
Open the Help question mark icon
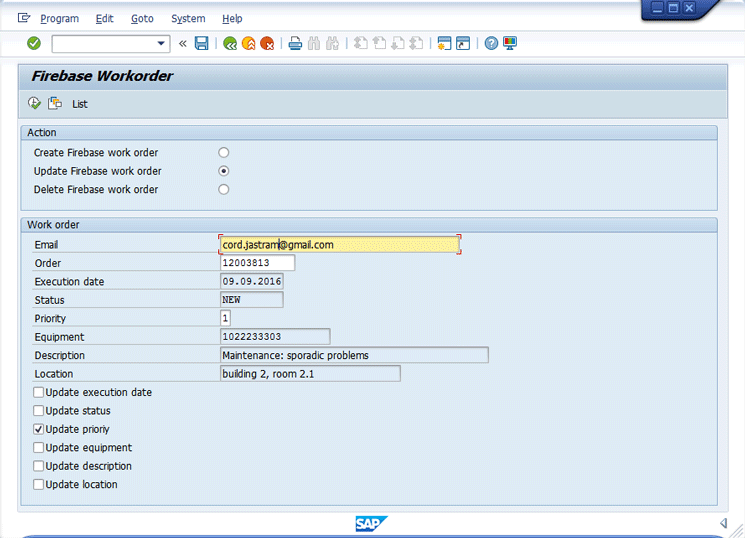[491, 43]
